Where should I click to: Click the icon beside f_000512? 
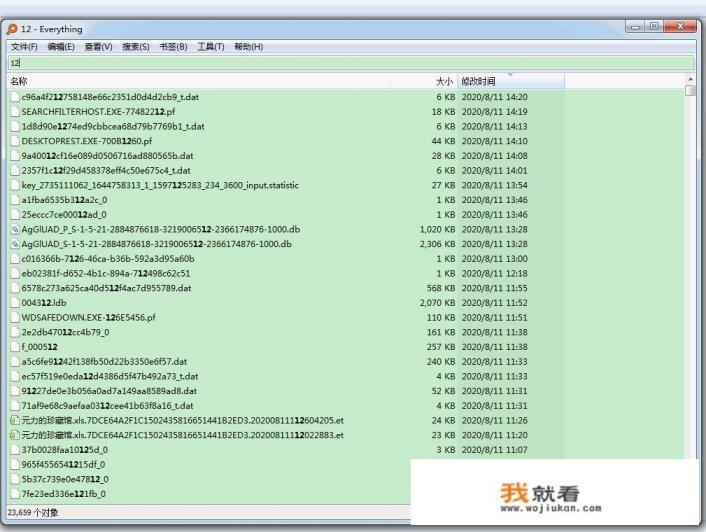tap(15, 347)
